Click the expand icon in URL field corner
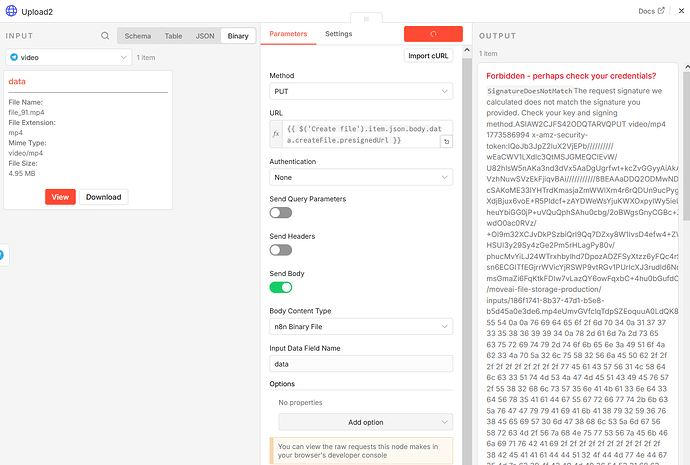This screenshot has height=465, width=690. (x=446, y=142)
